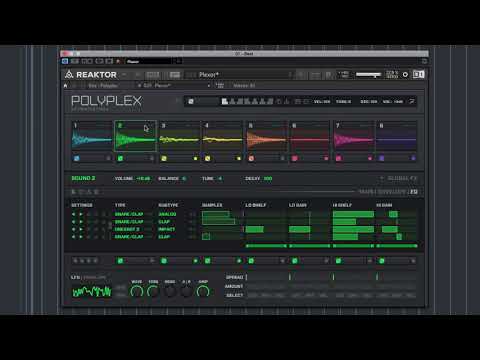Click the orange dice button under sound 5
This screenshot has height=360, width=480.
[x=251, y=158]
